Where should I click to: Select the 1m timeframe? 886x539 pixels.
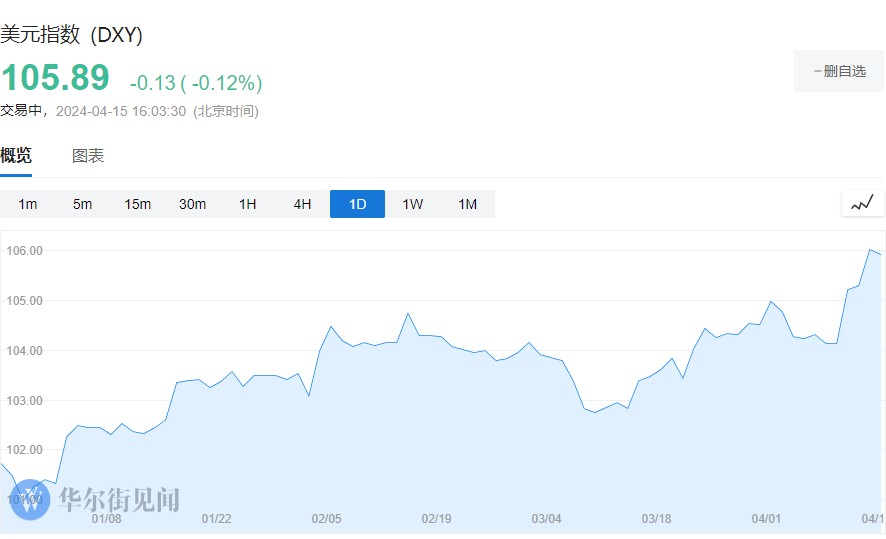click(x=28, y=204)
